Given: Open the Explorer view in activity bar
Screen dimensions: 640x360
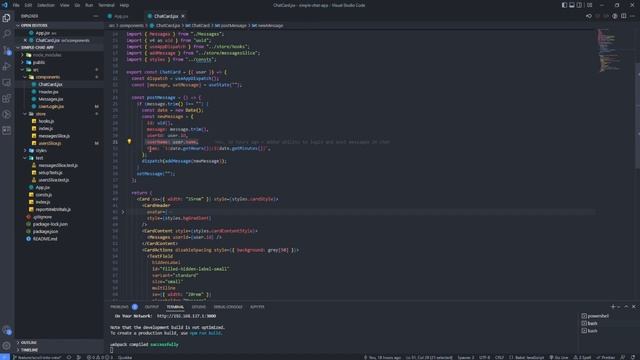Looking at the screenshot, I should coord(7,18).
